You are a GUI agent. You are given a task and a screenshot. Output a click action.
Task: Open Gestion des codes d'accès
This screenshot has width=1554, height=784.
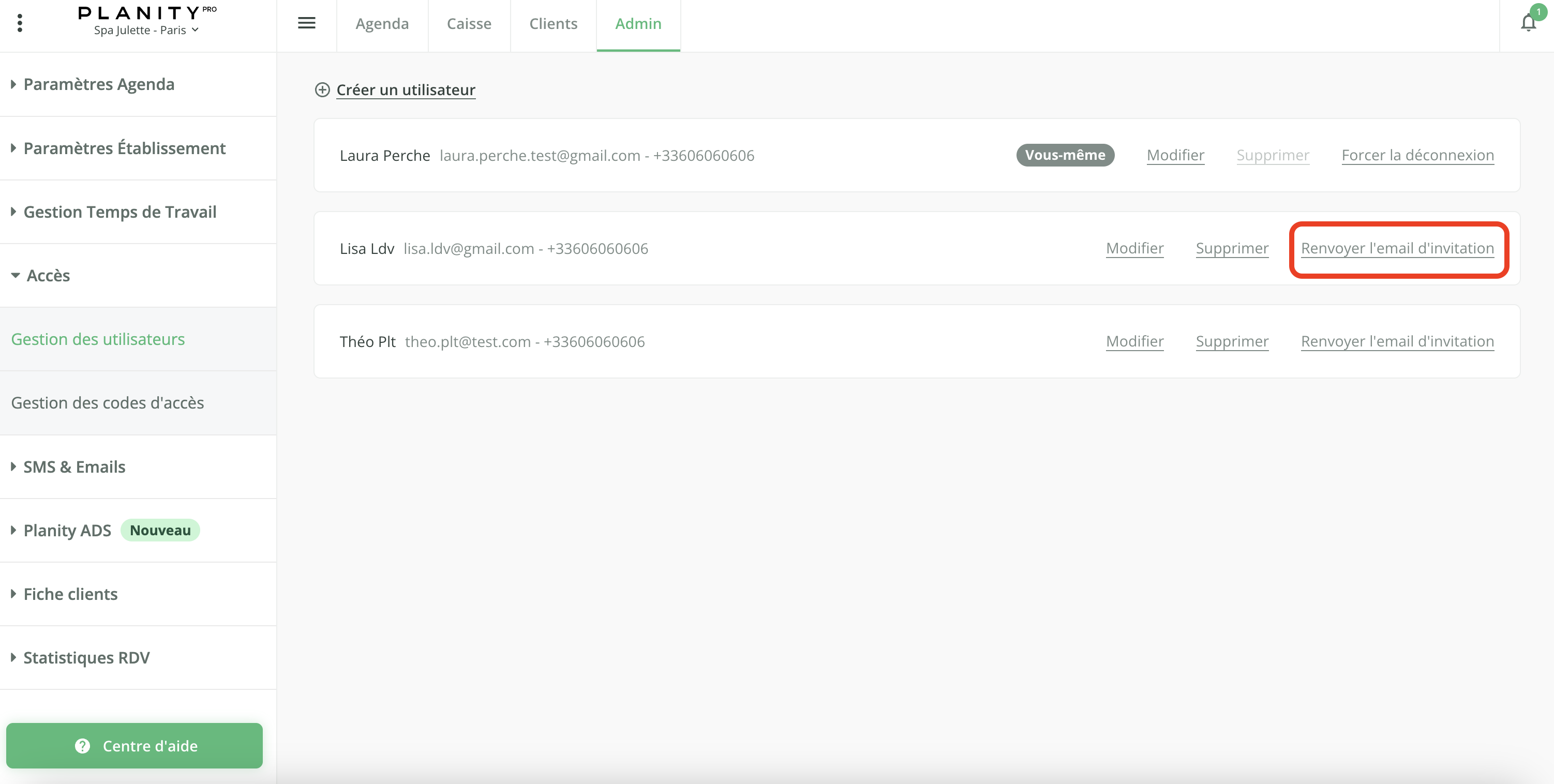[x=108, y=403]
